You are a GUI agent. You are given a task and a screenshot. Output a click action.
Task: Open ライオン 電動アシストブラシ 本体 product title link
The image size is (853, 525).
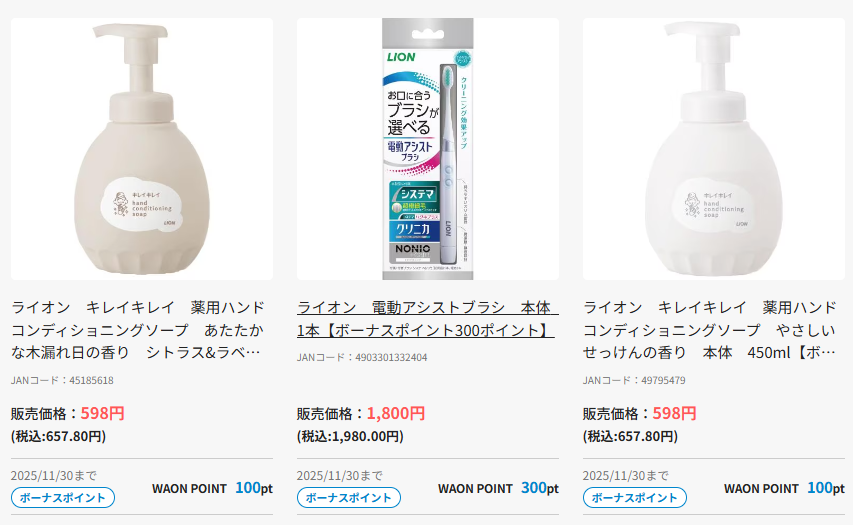tap(428, 319)
